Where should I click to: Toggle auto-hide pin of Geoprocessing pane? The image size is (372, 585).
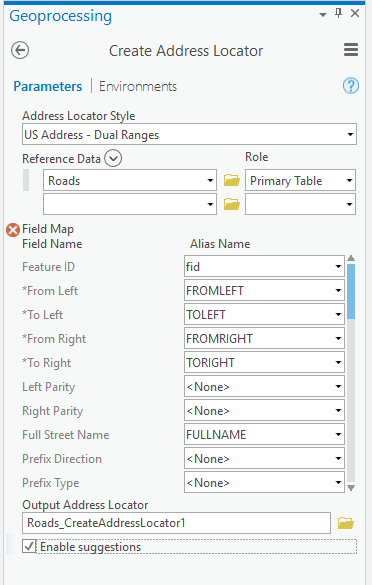point(338,13)
